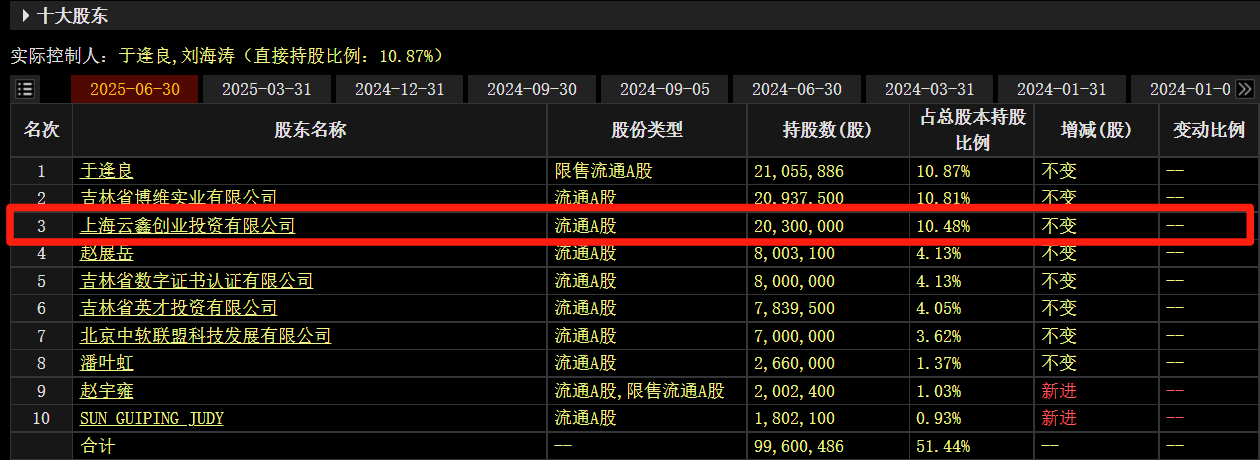This screenshot has width=1260, height=460.
Task: Open 上海云鑫创业投资有限公司 shareholder link
Action: point(187,226)
